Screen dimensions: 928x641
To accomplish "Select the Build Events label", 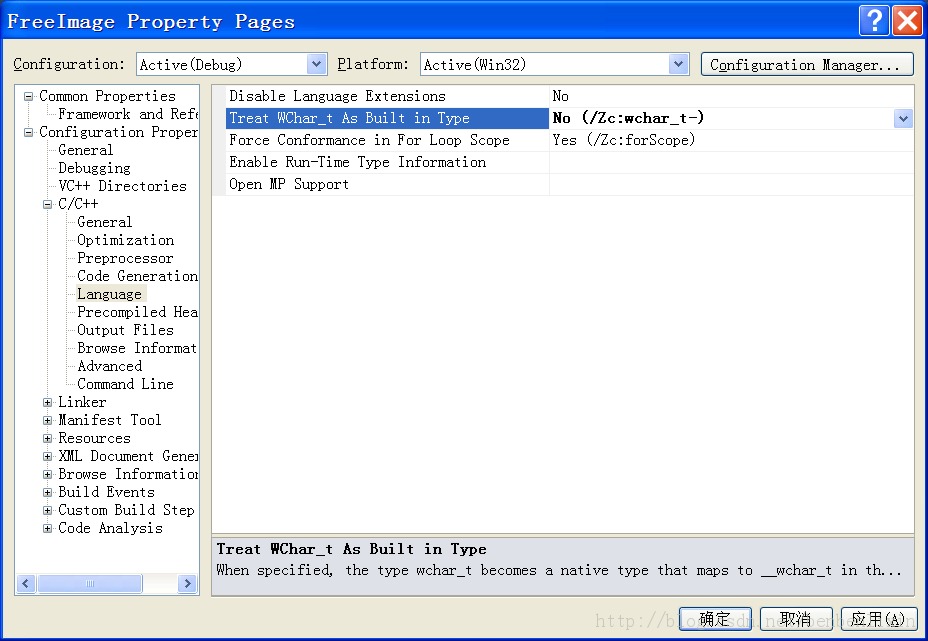I will [x=107, y=492].
